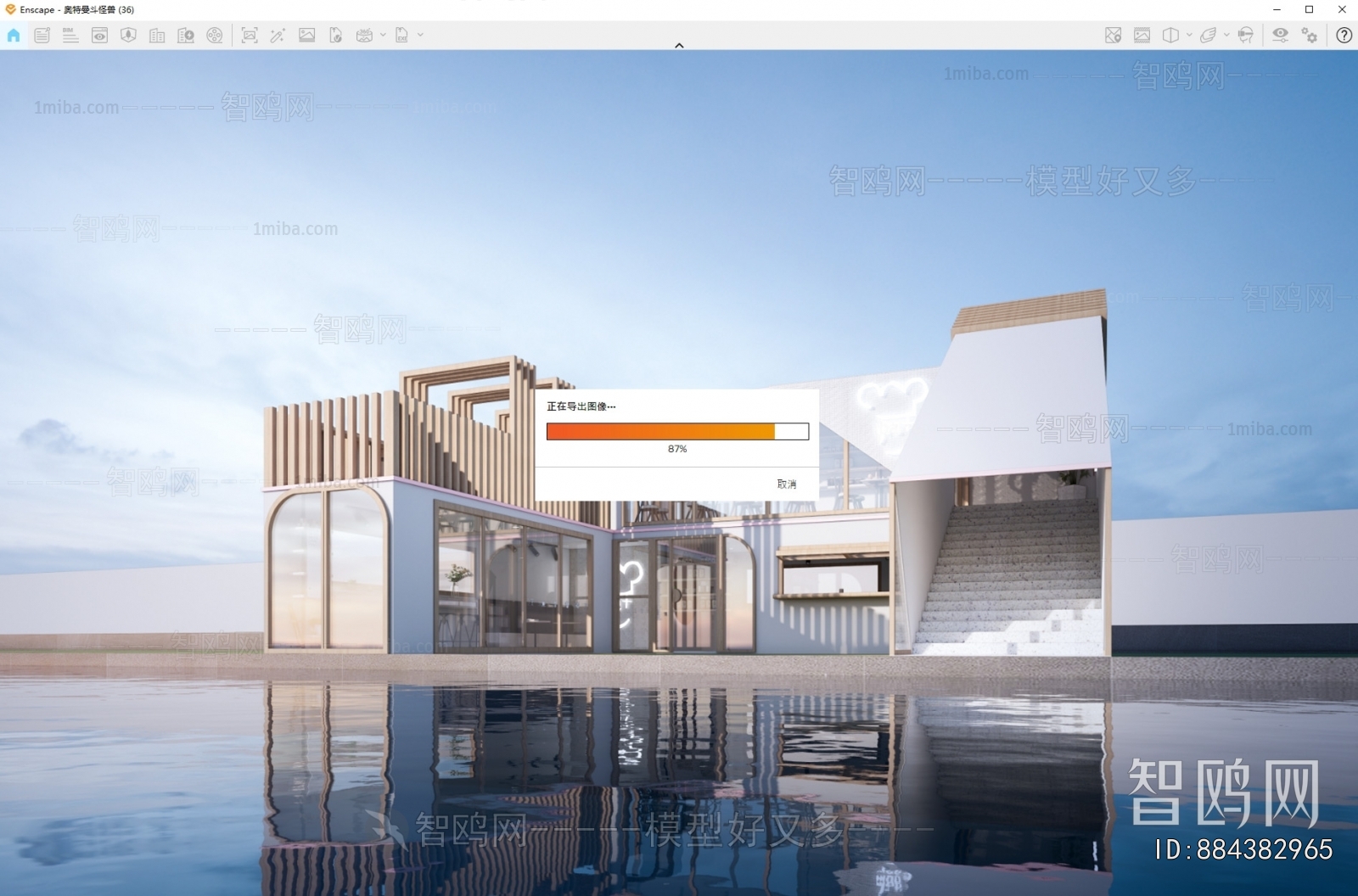The width and height of the screenshot is (1358, 896).
Task: Toggle the VR headset mode
Action: click(1246, 35)
